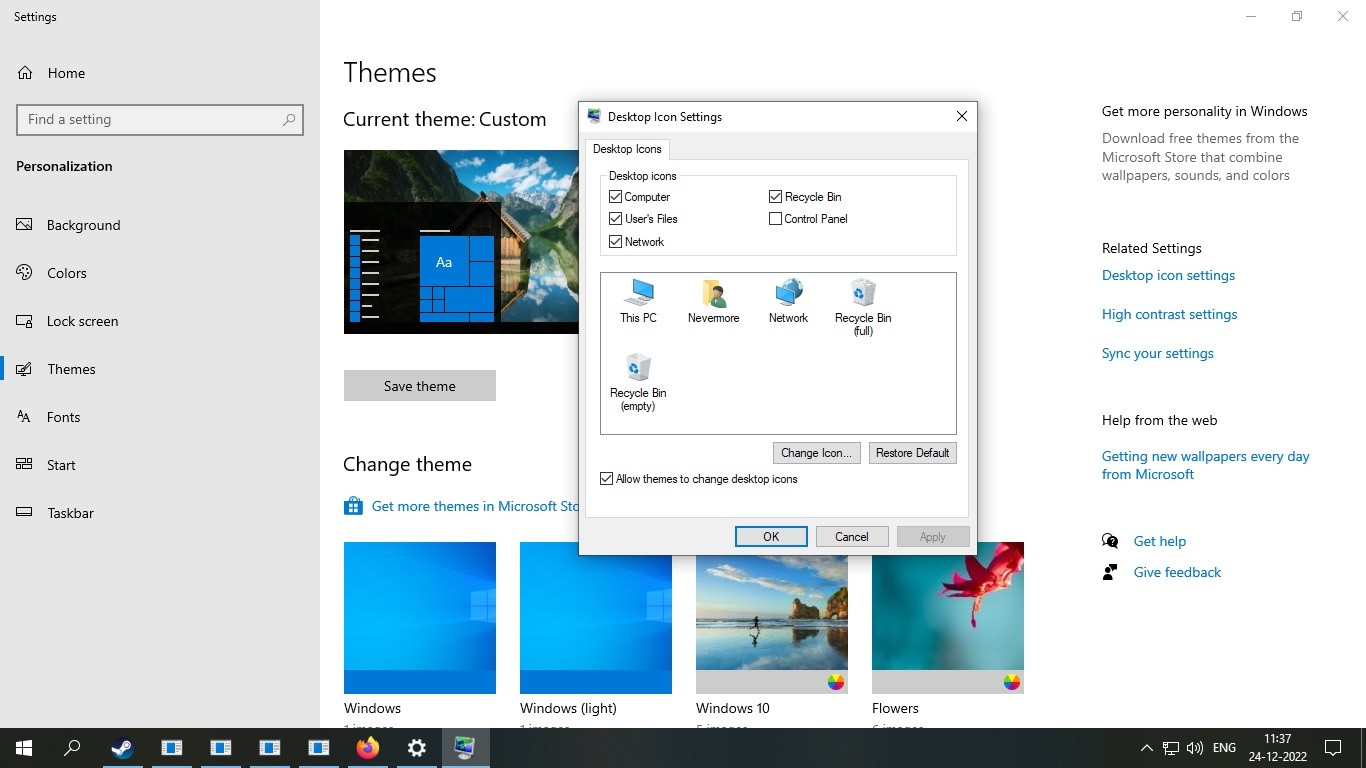Uncheck the Network checkbox
Screen dimensions: 1366x768
[x=616, y=242]
